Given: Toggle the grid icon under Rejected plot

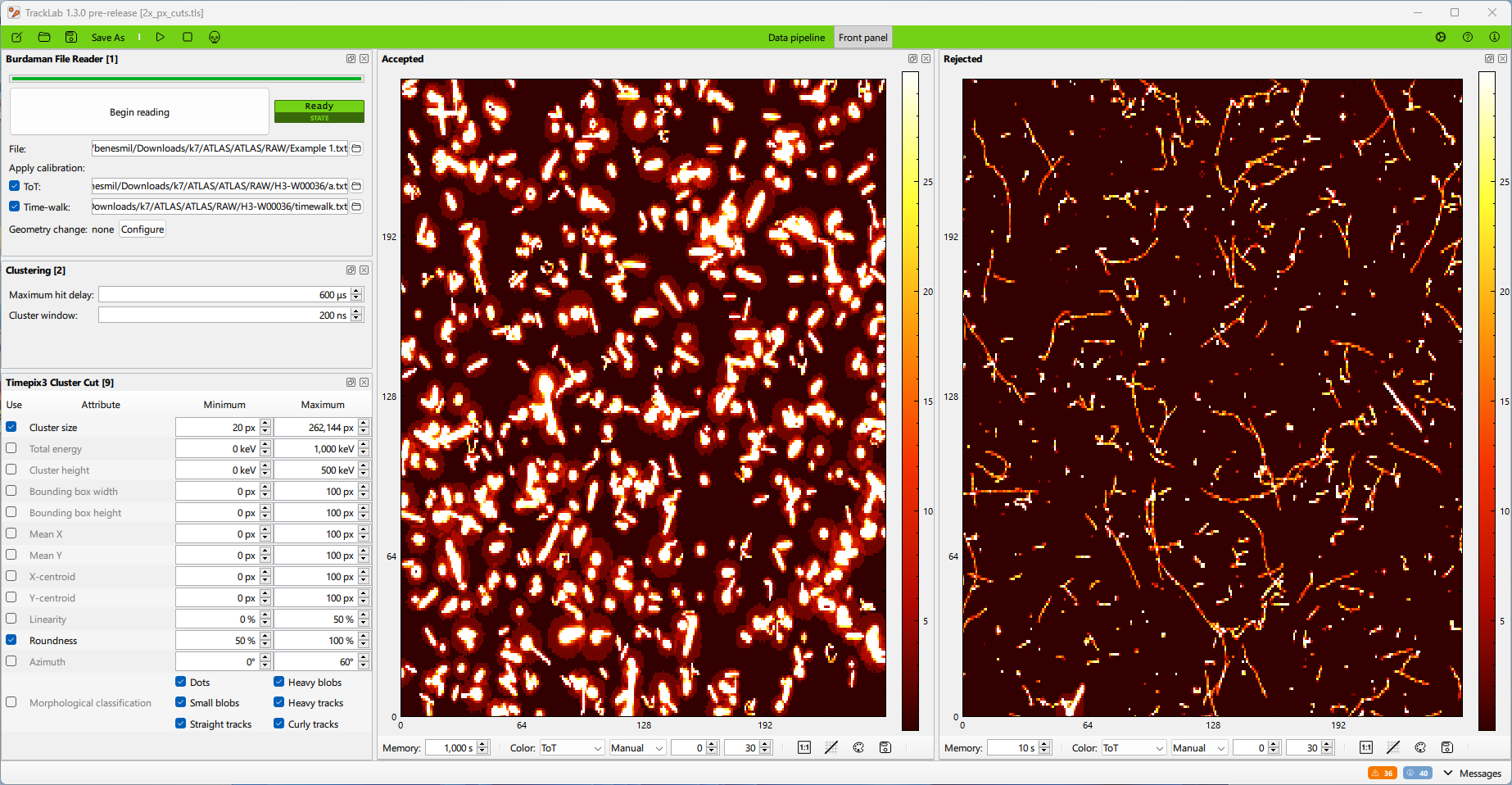Looking at the screenshot, I should click(1393, 747).
